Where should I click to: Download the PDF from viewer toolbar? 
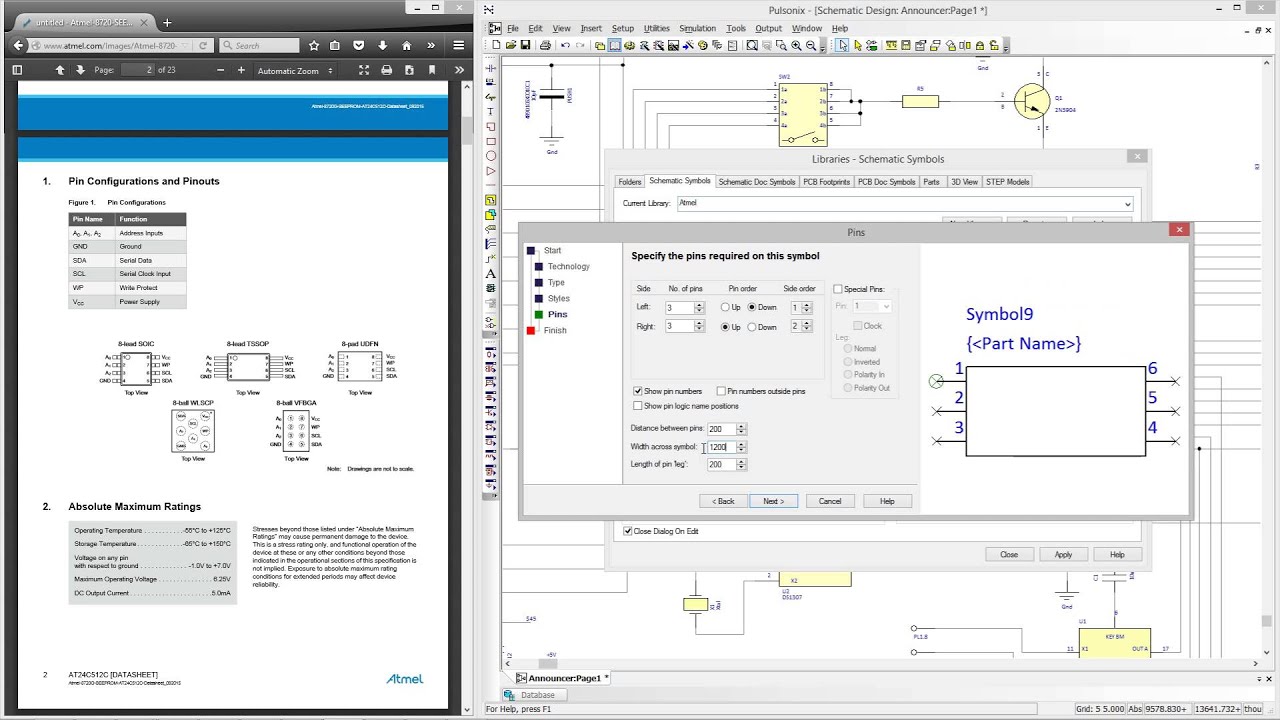(x=410, y=70)
